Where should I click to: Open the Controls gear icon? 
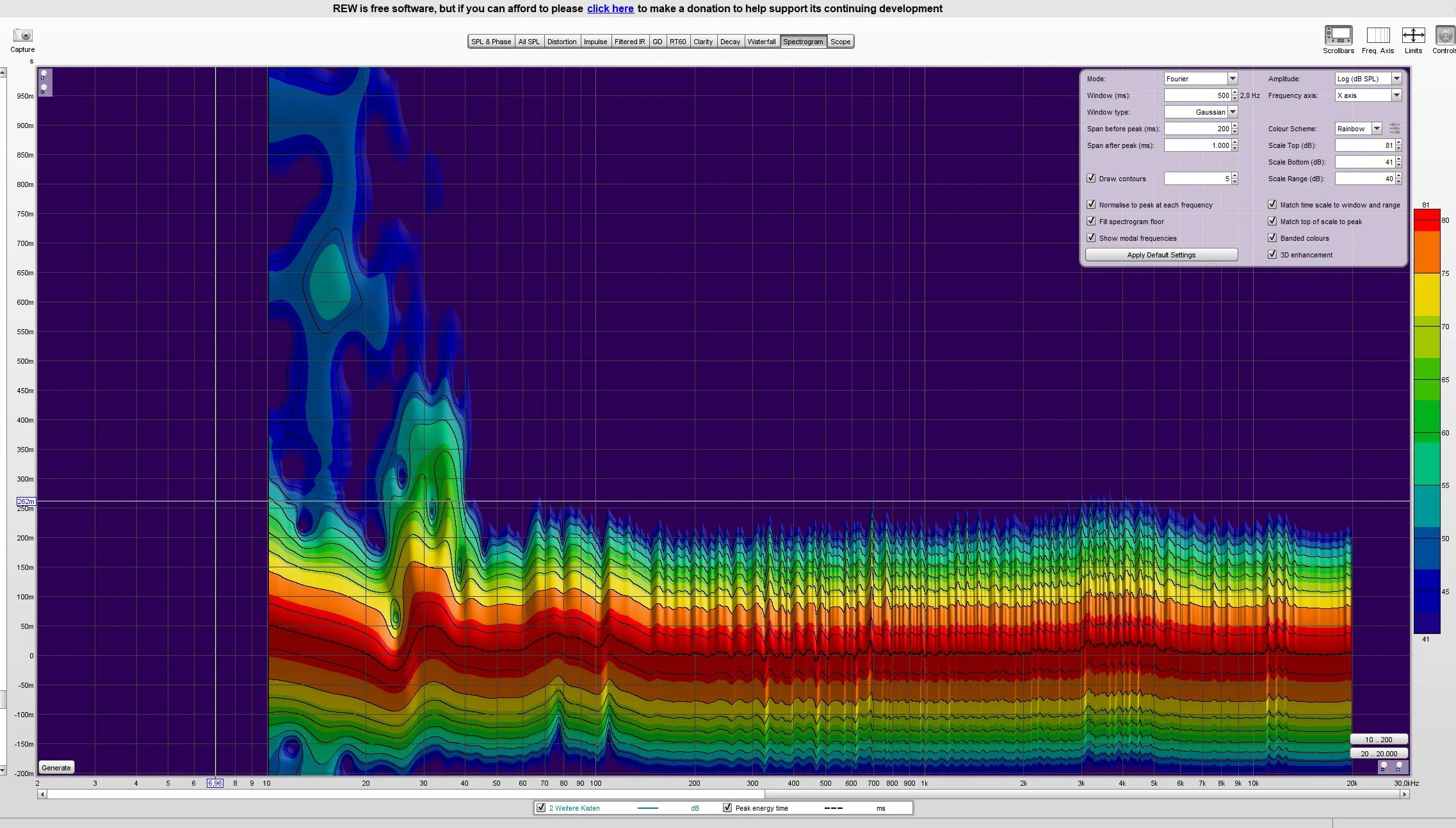pyautogui.click(x=1445, y=35)
